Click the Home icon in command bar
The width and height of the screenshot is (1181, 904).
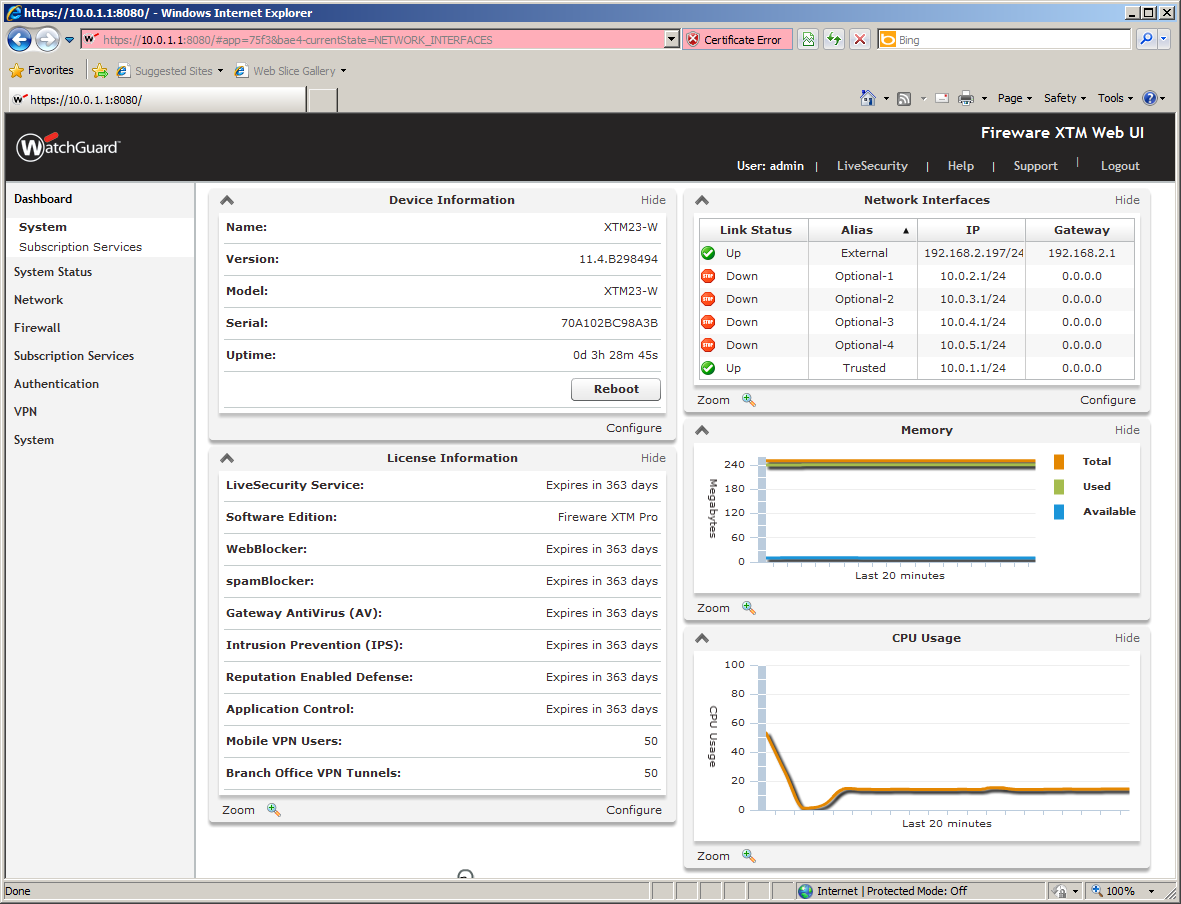tap(868, 98)
